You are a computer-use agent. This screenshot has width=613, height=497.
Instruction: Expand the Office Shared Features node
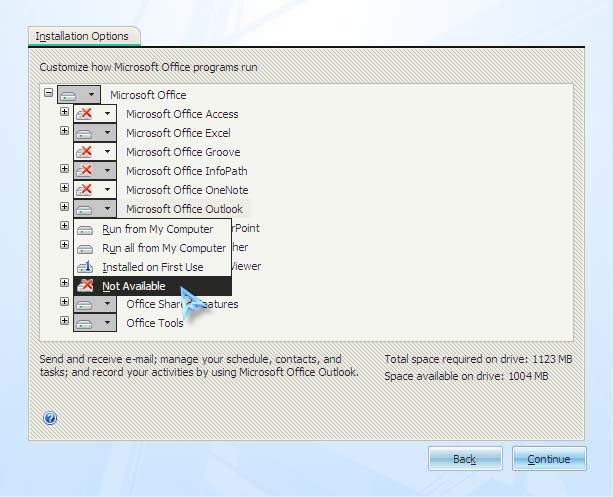coord(65,301)
